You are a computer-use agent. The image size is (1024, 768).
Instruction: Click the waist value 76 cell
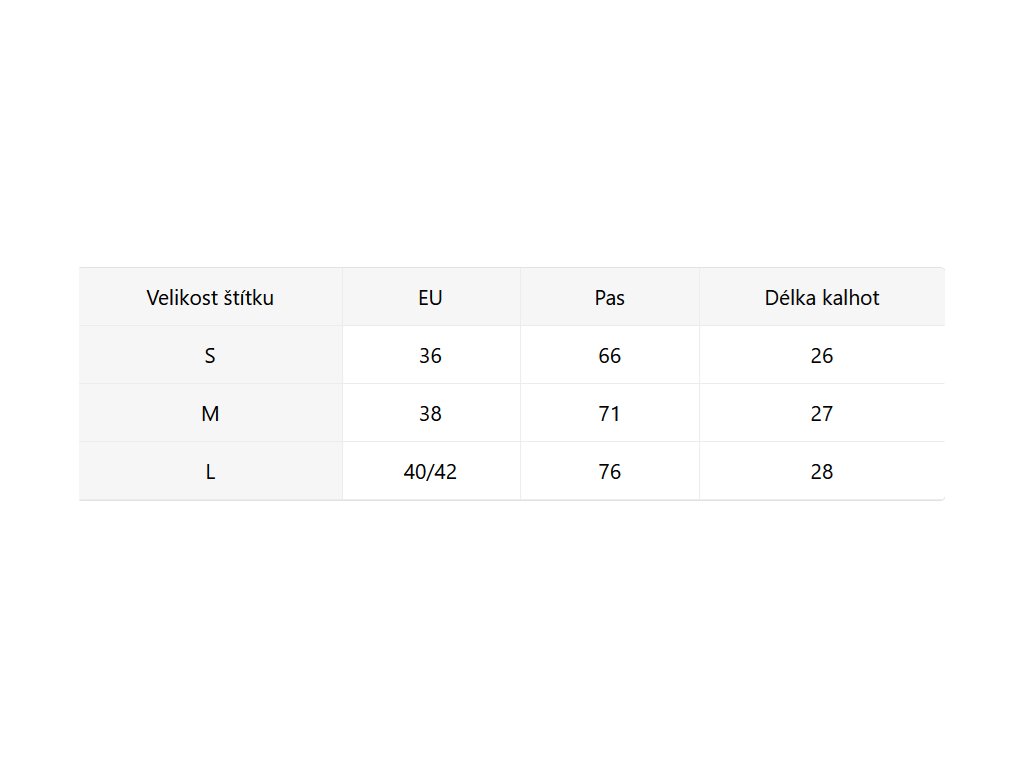(x=609, y=471)
